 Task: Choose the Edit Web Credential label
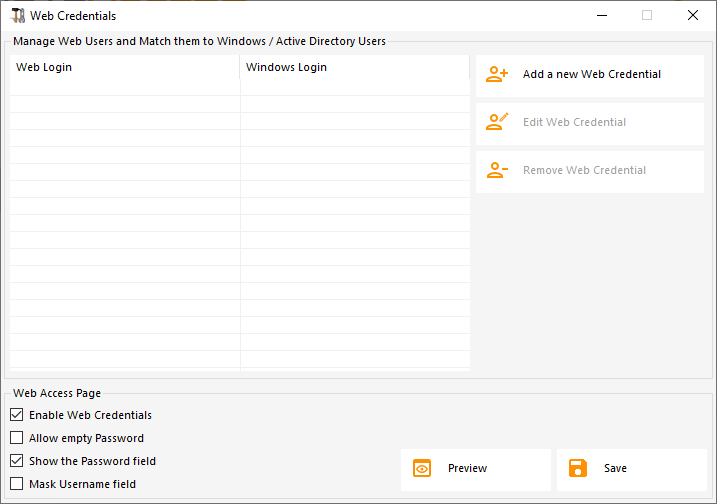coord(574,122)
